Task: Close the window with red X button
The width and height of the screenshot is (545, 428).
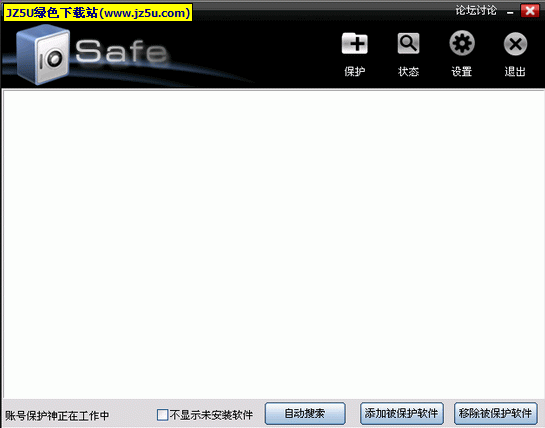Action: pos(530,11)
